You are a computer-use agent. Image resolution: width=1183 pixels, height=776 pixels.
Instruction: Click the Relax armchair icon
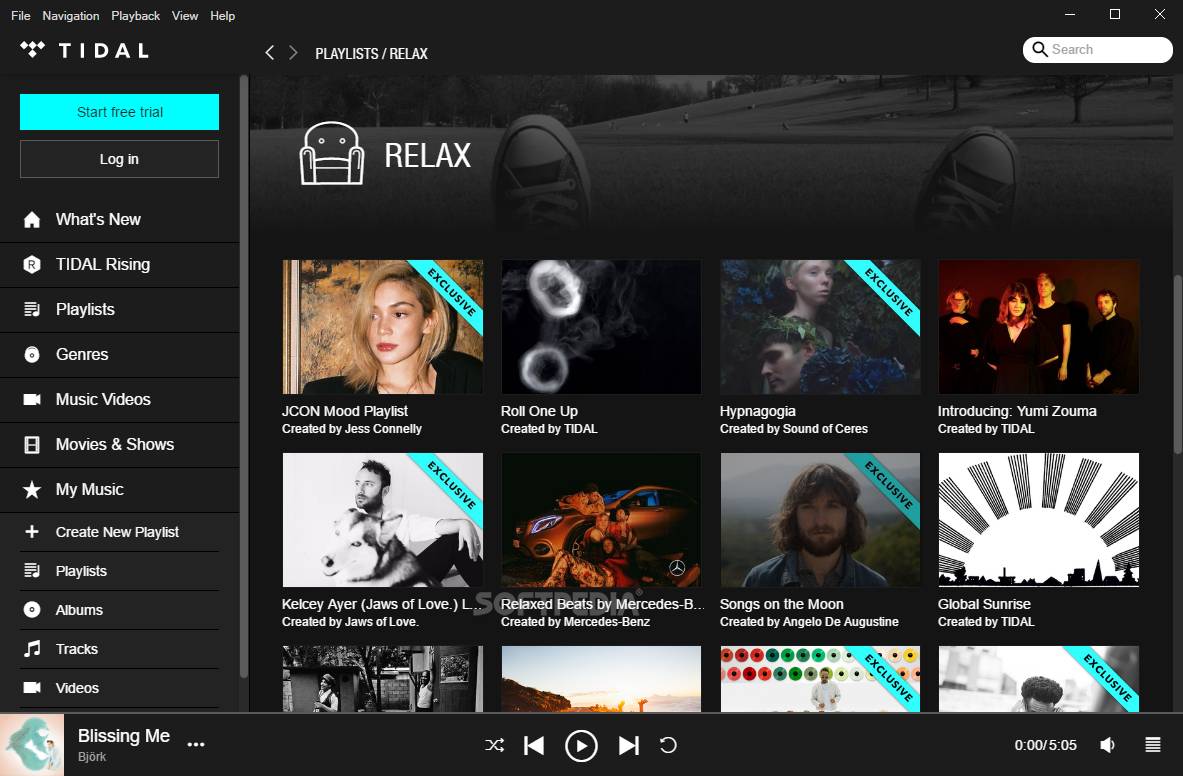(x=332, y=153)
